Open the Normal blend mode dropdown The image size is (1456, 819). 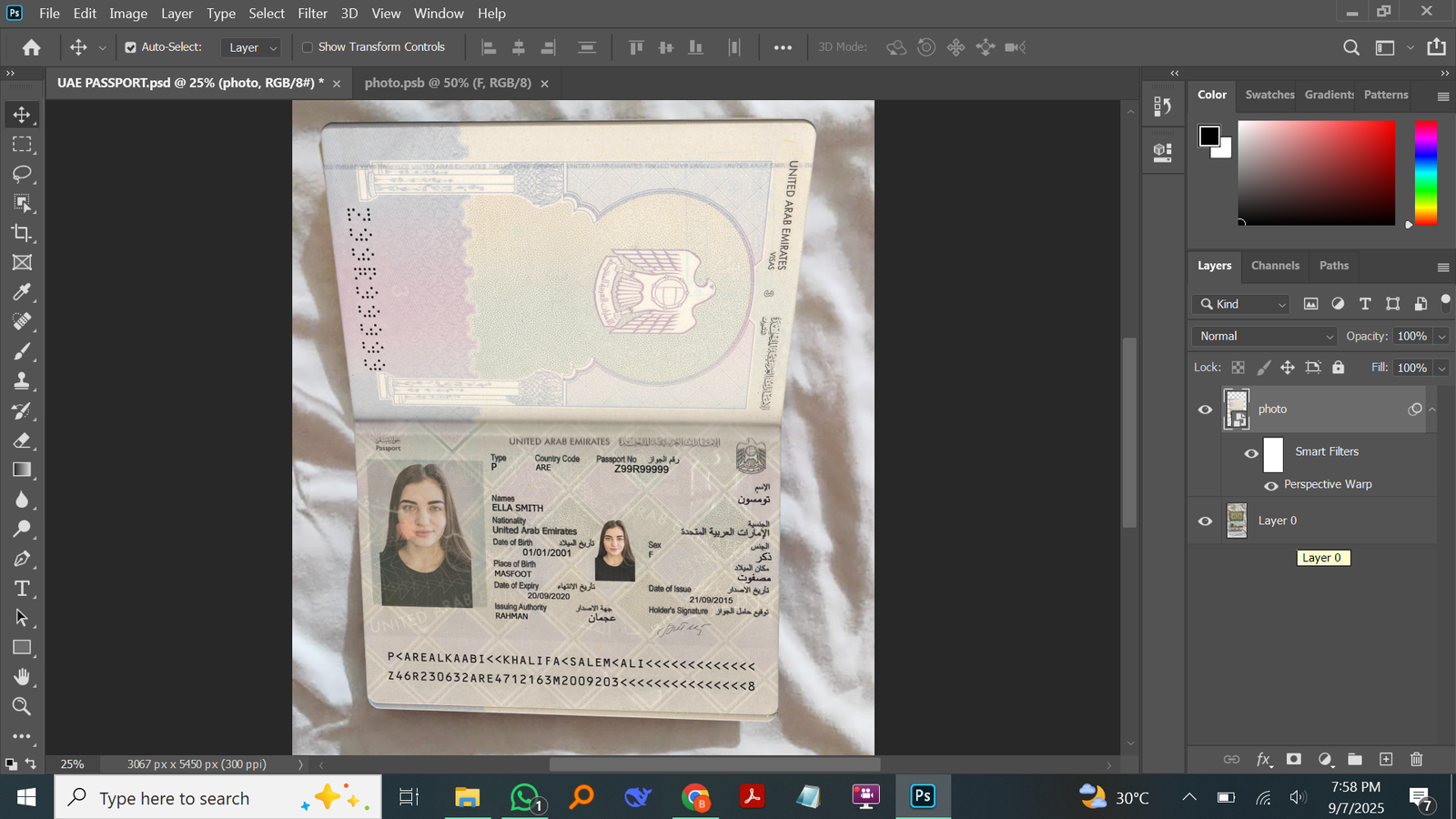1263,336
